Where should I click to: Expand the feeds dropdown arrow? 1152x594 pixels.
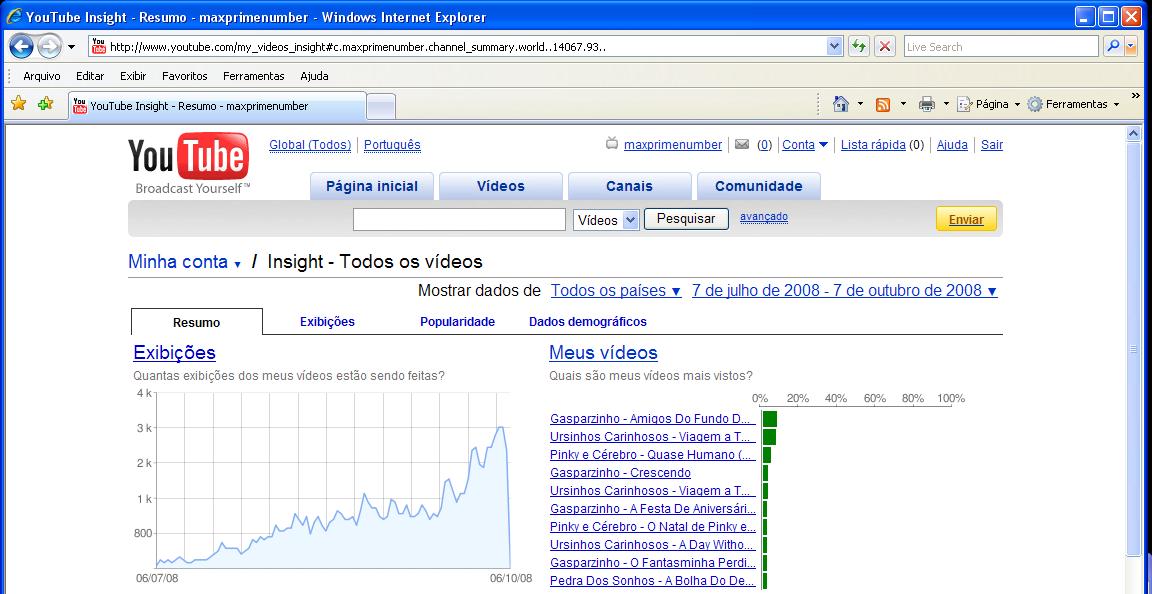point(903,104)
